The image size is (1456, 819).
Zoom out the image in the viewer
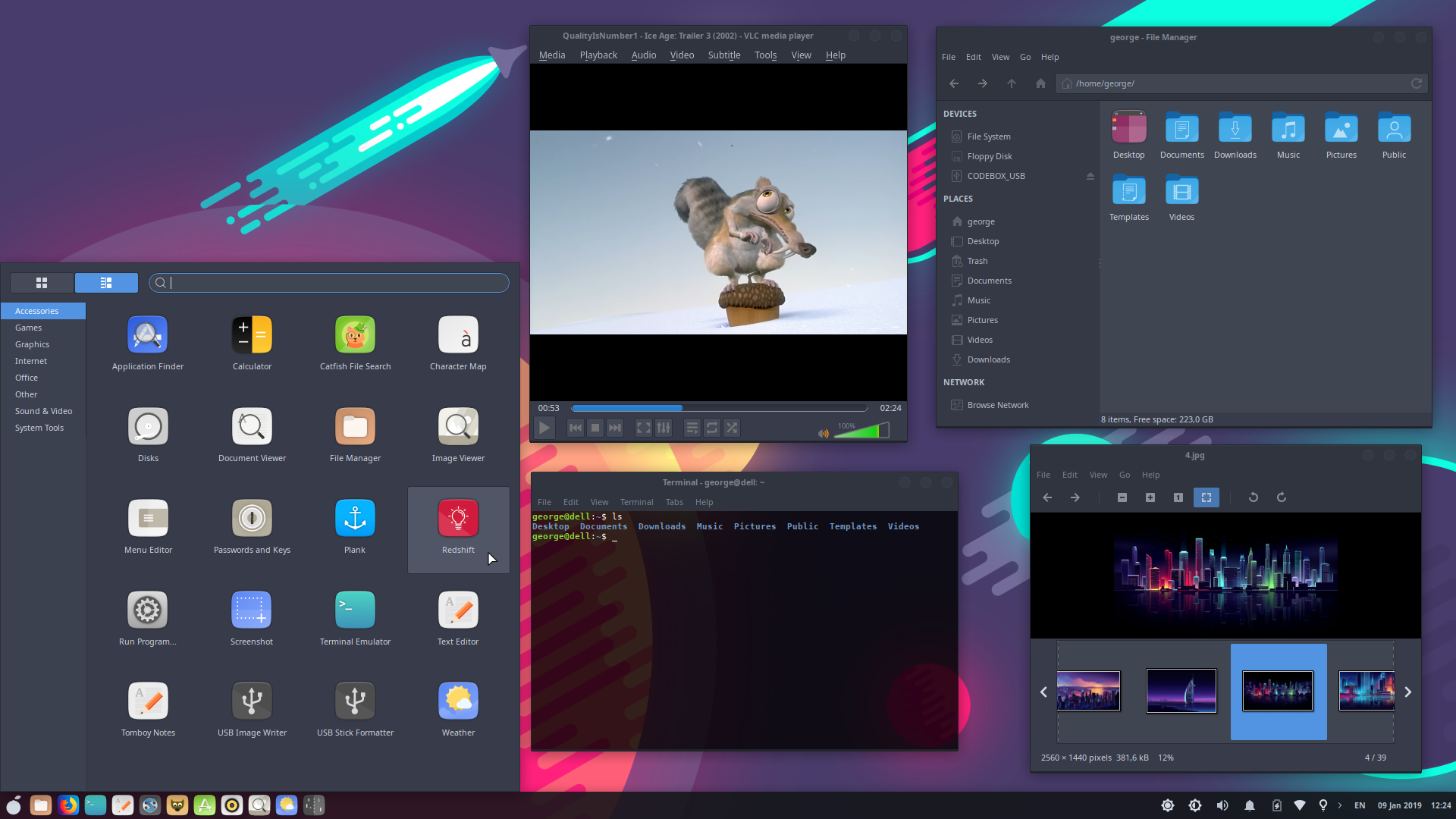[x=1122, y=497]
